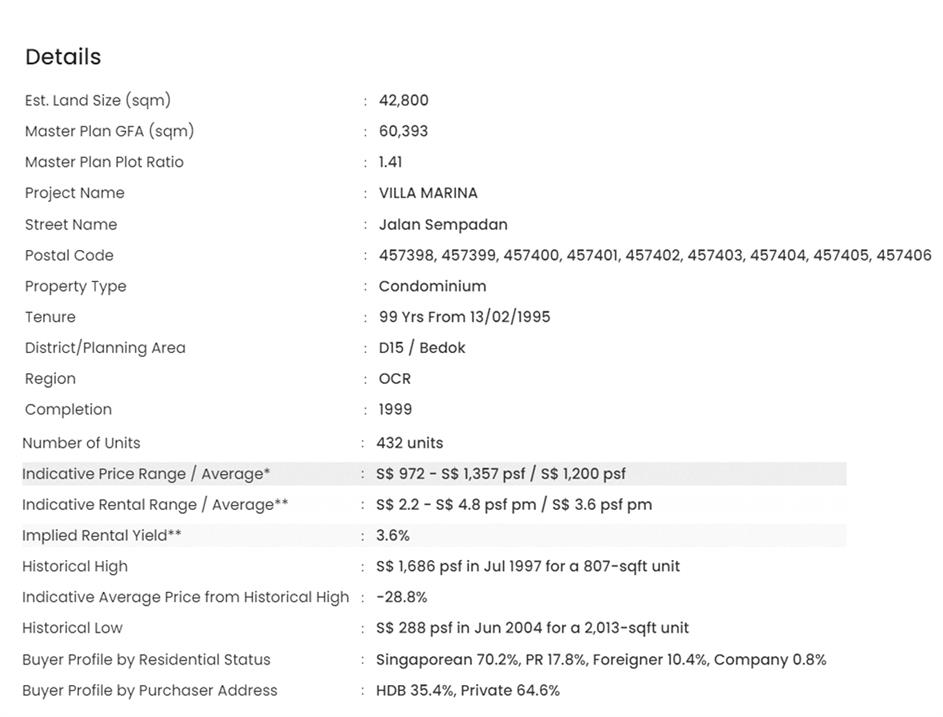Click the Historical Low value from Jun 2004
The image size is (943, 717).
tap(532, 628)
